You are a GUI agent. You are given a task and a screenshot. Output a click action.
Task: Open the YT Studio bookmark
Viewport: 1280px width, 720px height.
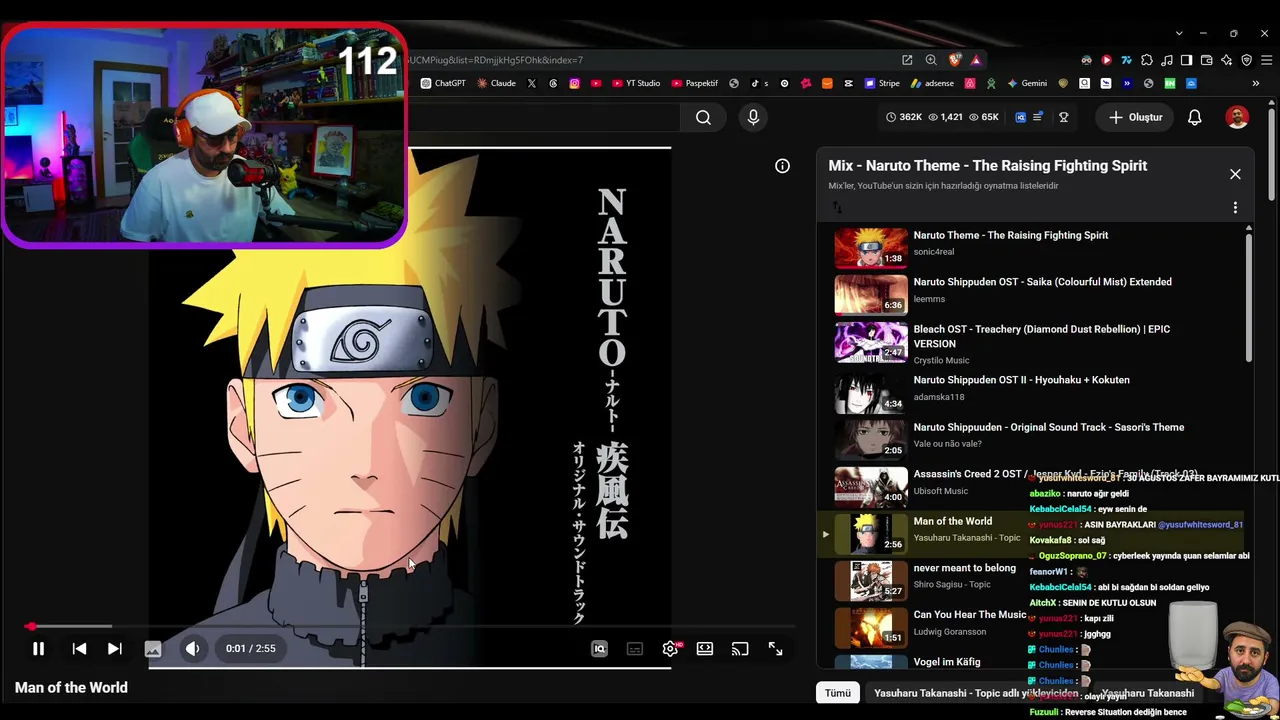[x=635, y=83]
